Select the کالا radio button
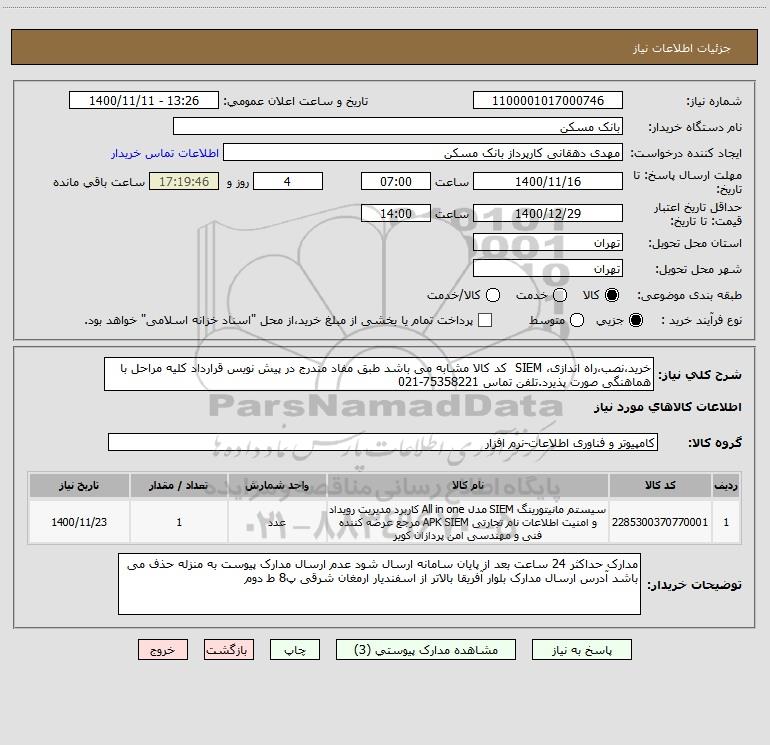The height and width of the screenshot is (745, 770). click(x=612, y=295)
